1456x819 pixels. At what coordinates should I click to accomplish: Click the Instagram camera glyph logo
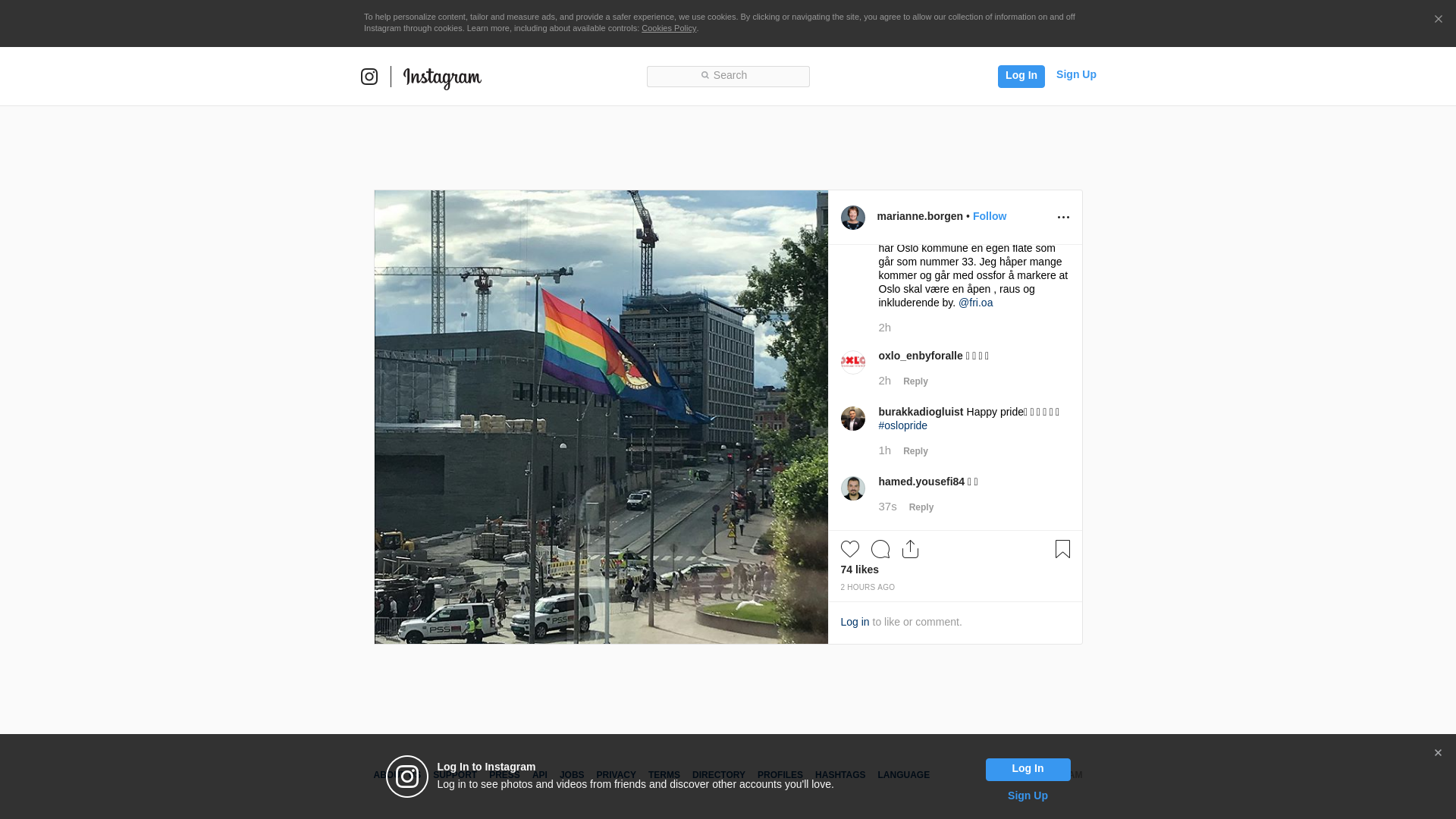coord(369,77)
